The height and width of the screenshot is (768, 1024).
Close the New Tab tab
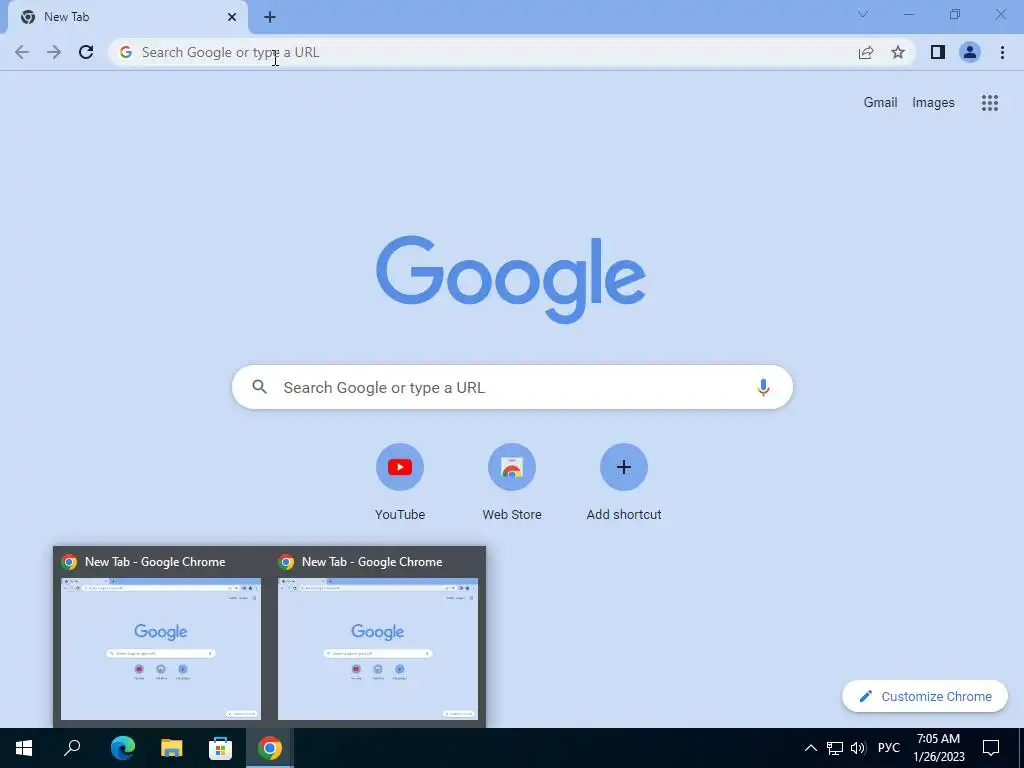coord(232,17)
